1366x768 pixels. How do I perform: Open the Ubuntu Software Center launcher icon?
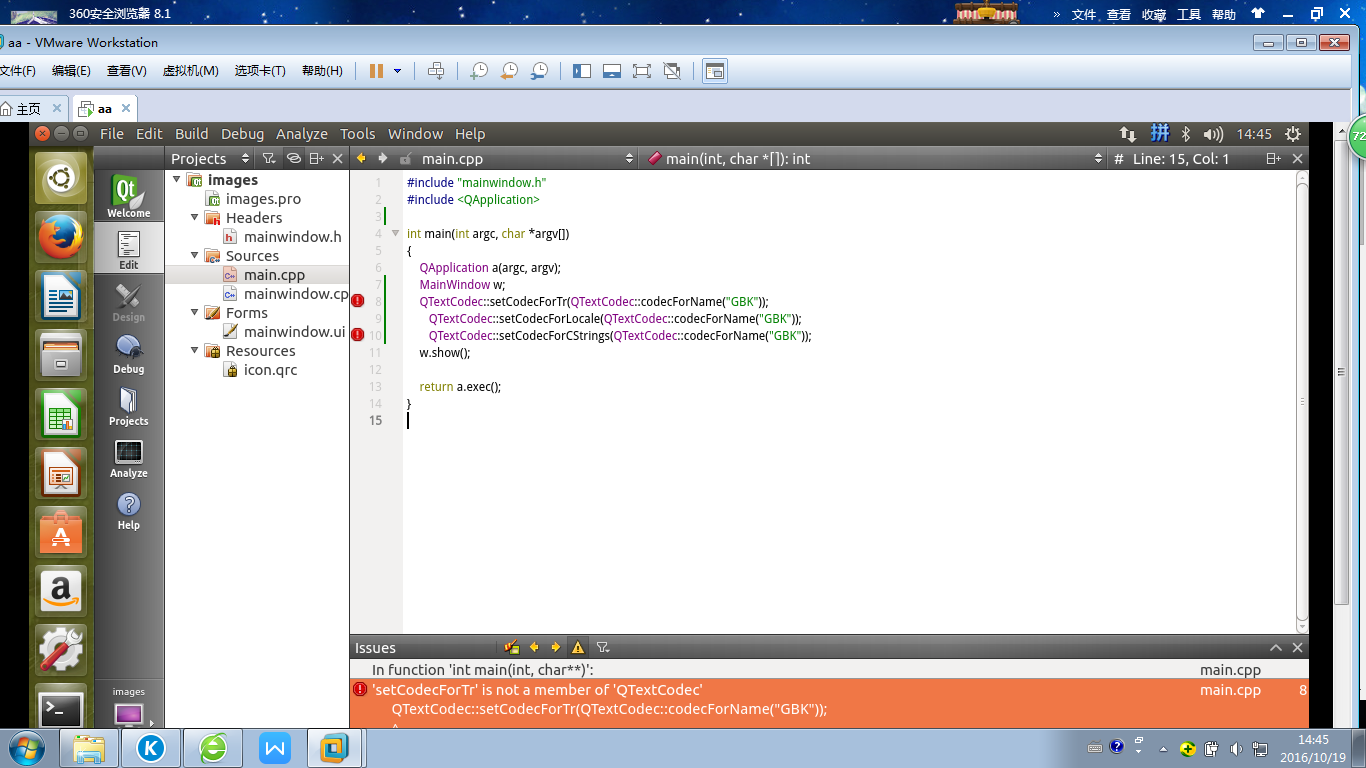tap(60, 530)
